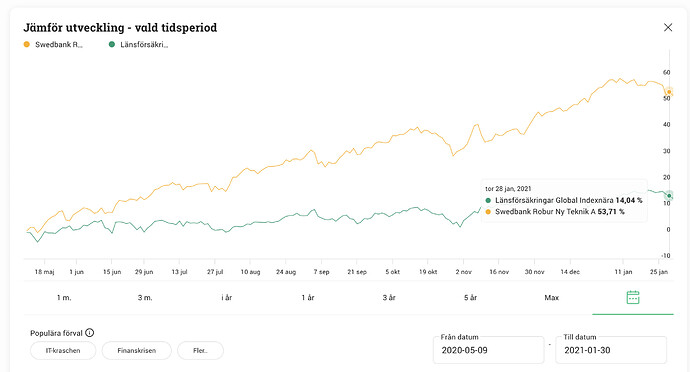Click the 25 jan axis label
Screen dimensions: 690x372
[x=659, y=272]
